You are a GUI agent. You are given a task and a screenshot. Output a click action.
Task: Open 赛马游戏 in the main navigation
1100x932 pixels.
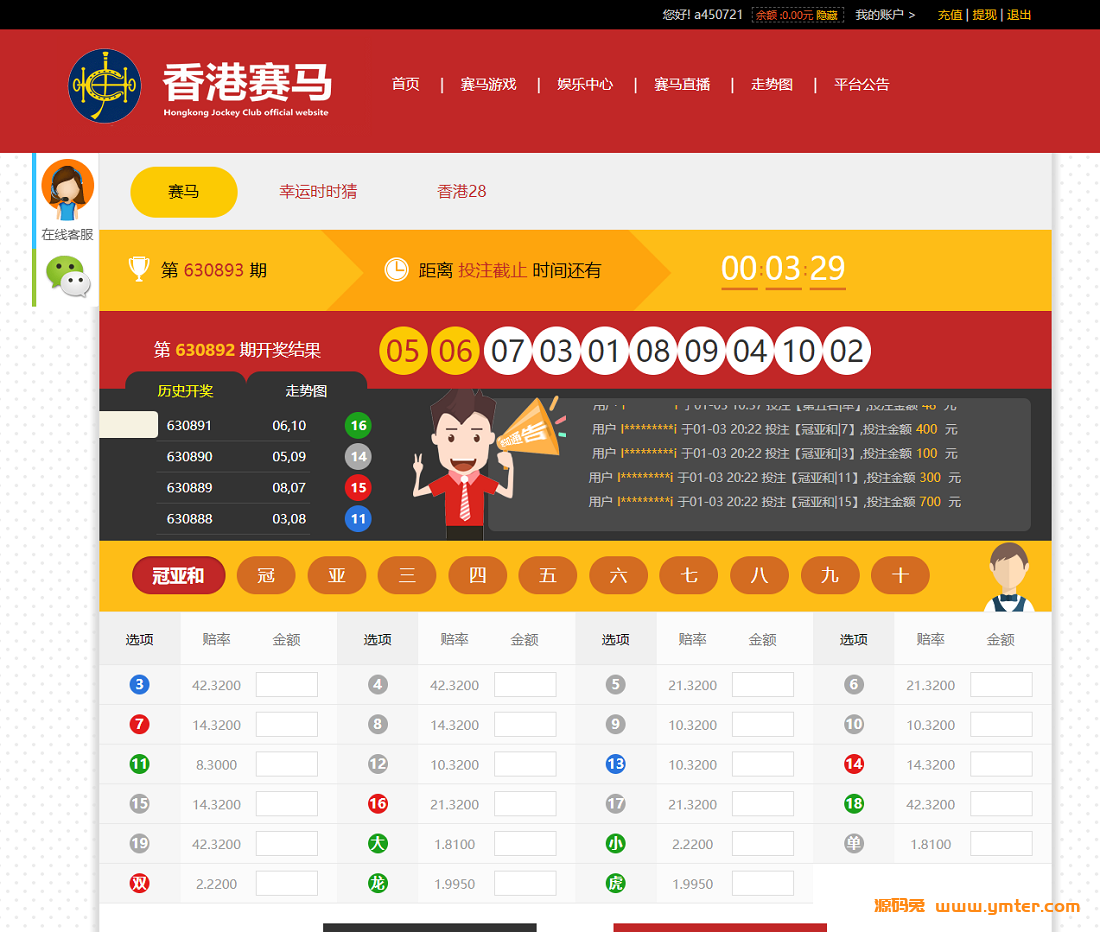pos(488,84)
